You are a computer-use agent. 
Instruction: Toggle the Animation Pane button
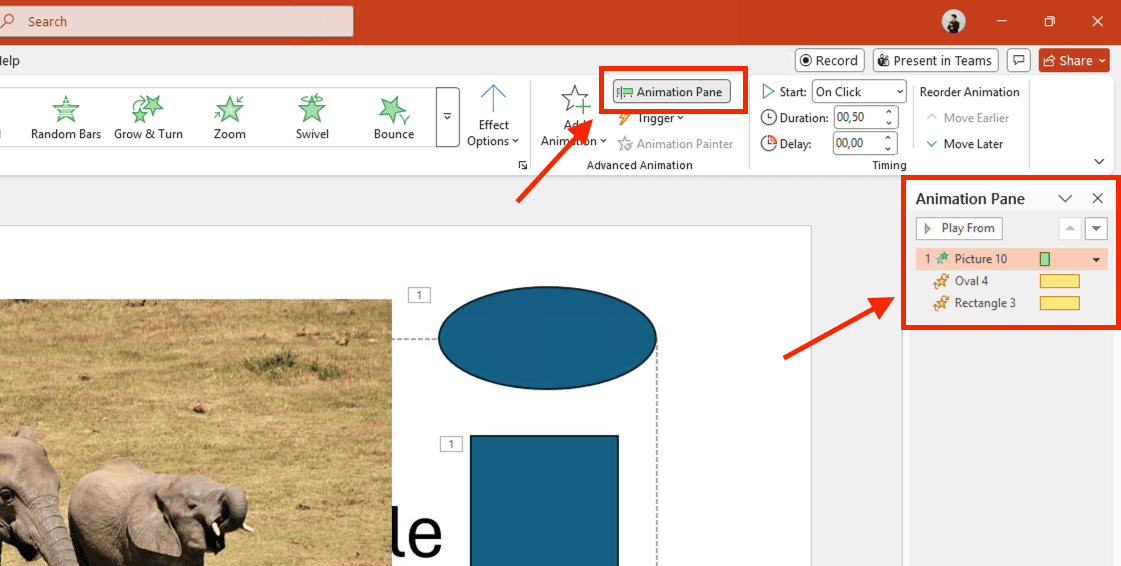[672, 91]
